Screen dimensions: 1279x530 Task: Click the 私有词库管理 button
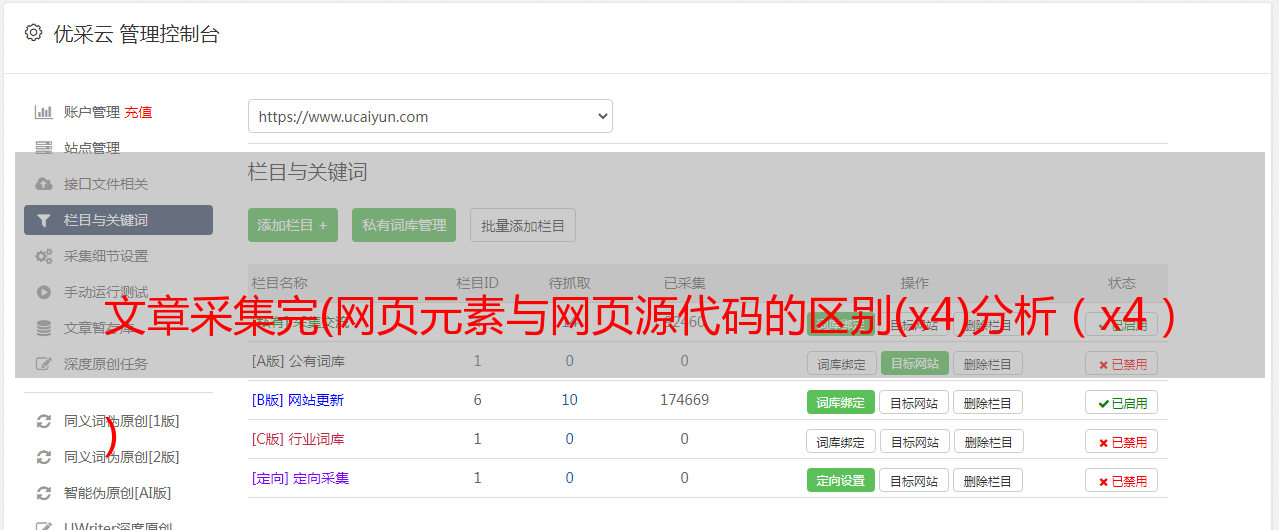point(404,225)
